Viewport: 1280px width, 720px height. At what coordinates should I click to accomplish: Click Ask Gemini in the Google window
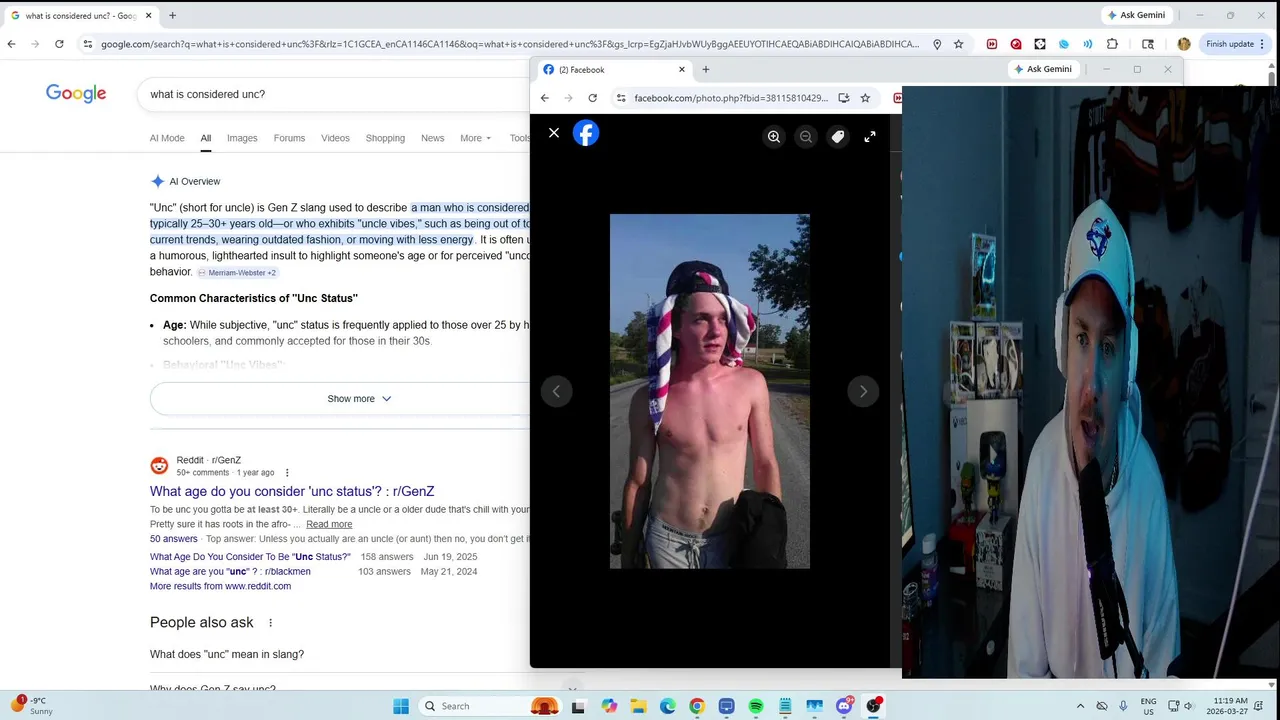pos(1136,15)
